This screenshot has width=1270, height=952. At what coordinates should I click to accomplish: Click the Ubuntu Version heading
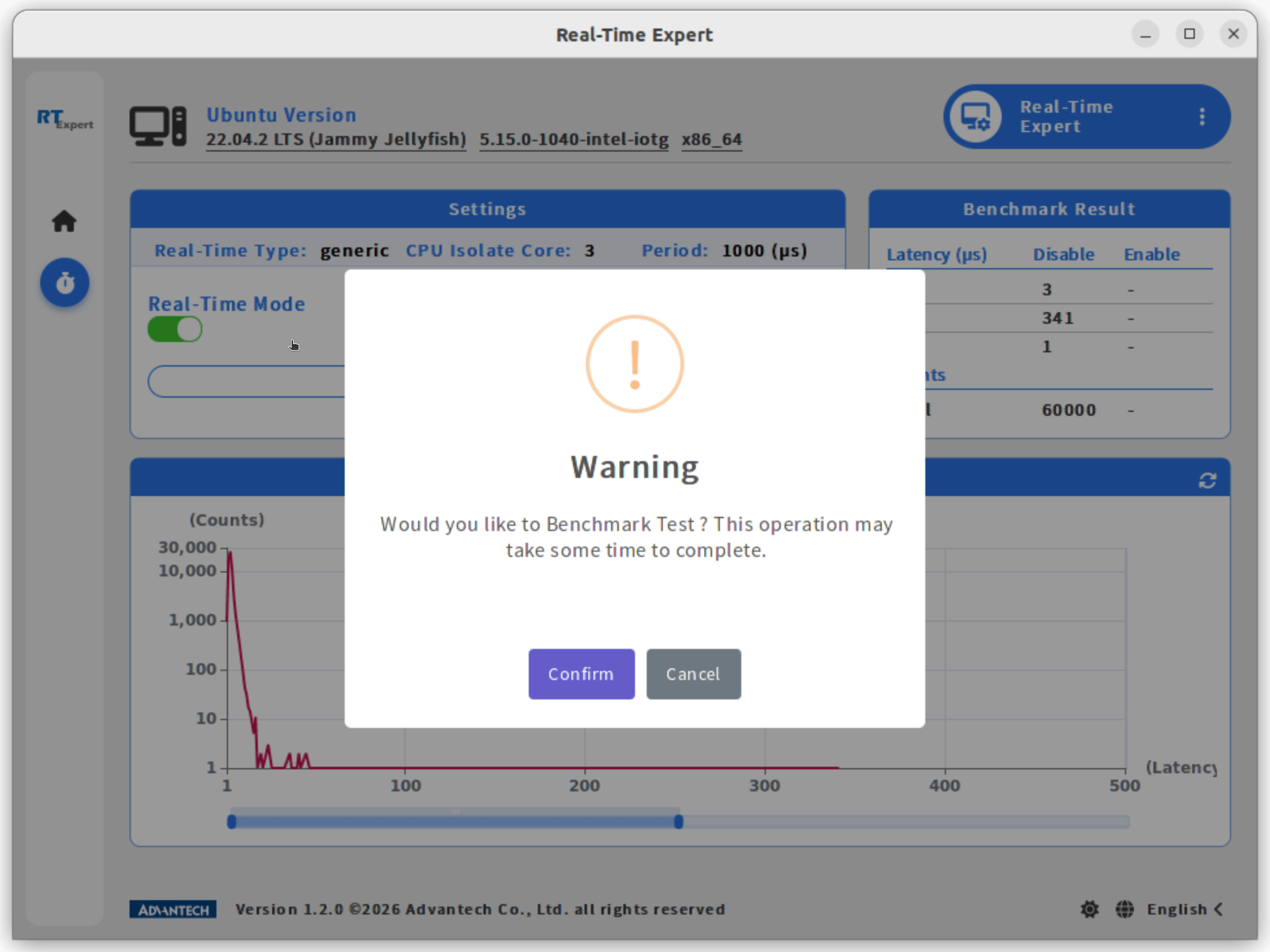click(281, 115)
